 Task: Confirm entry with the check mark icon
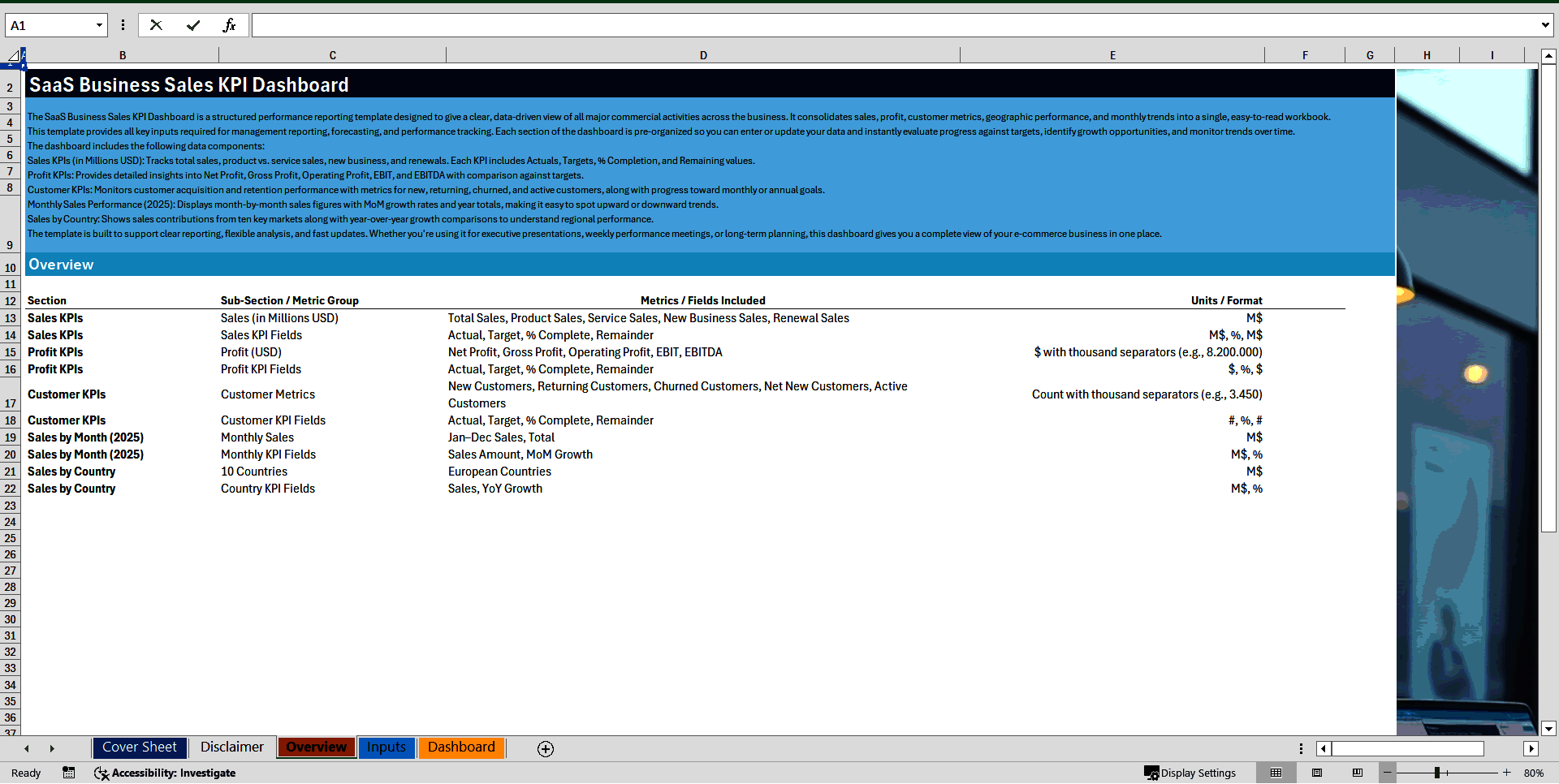(x=192, y=25)
